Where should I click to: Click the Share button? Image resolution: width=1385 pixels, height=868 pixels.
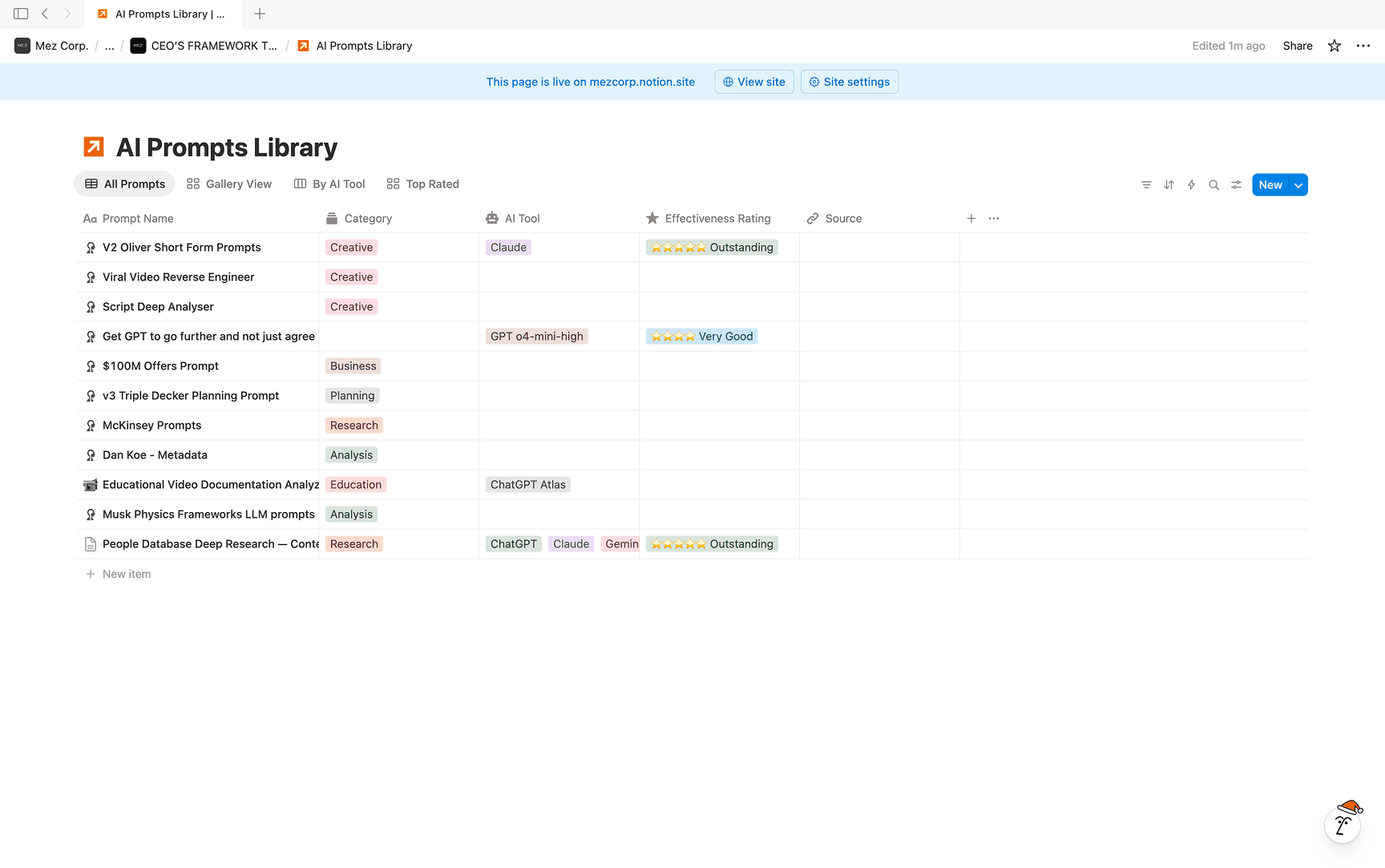[1298, 46]
